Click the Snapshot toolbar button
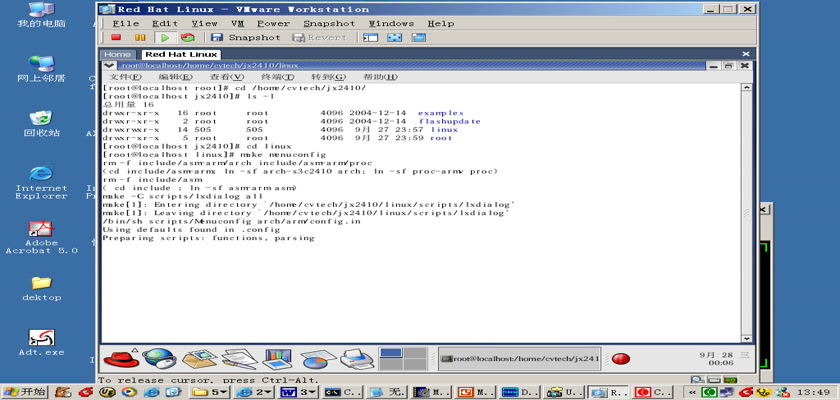 pyautogui.click(x=246, y=38)
